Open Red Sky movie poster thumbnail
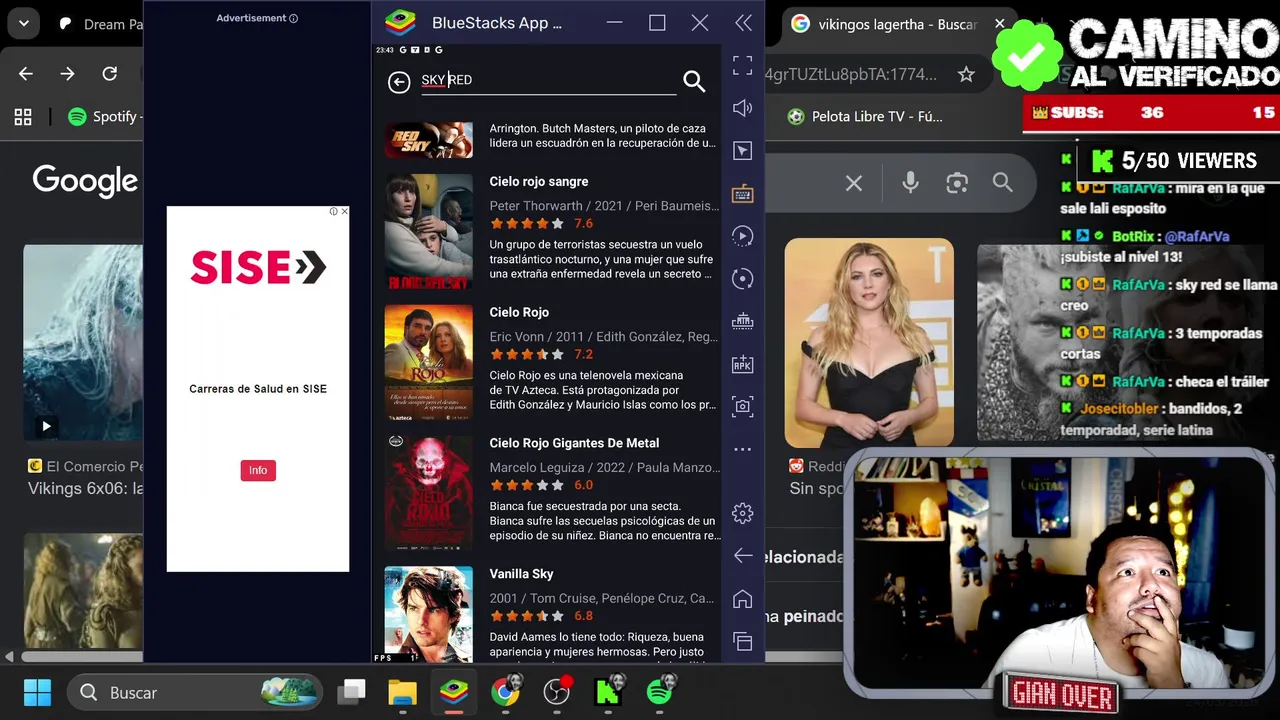Image resolution: width=1280 pixels, height=720 pixels. [x=429, y=140]
